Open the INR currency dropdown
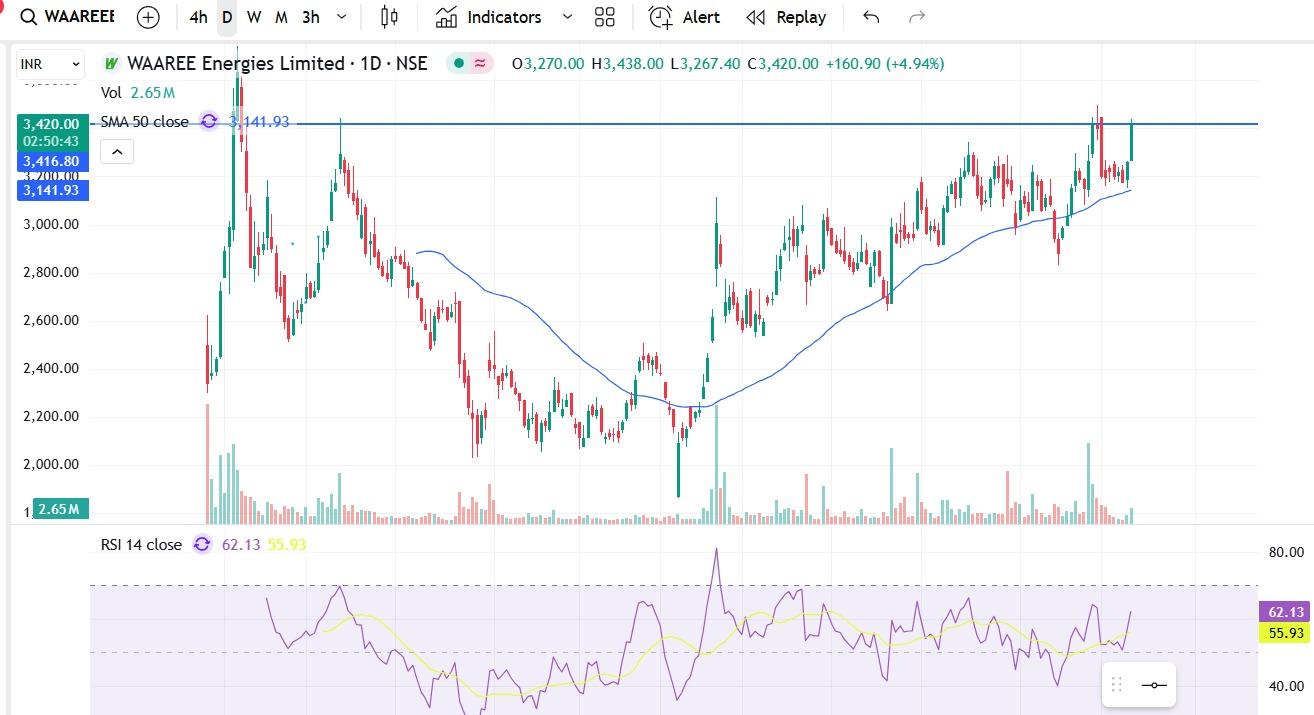Viewport: 1314px width, 715px height. [x=50, y=64]
